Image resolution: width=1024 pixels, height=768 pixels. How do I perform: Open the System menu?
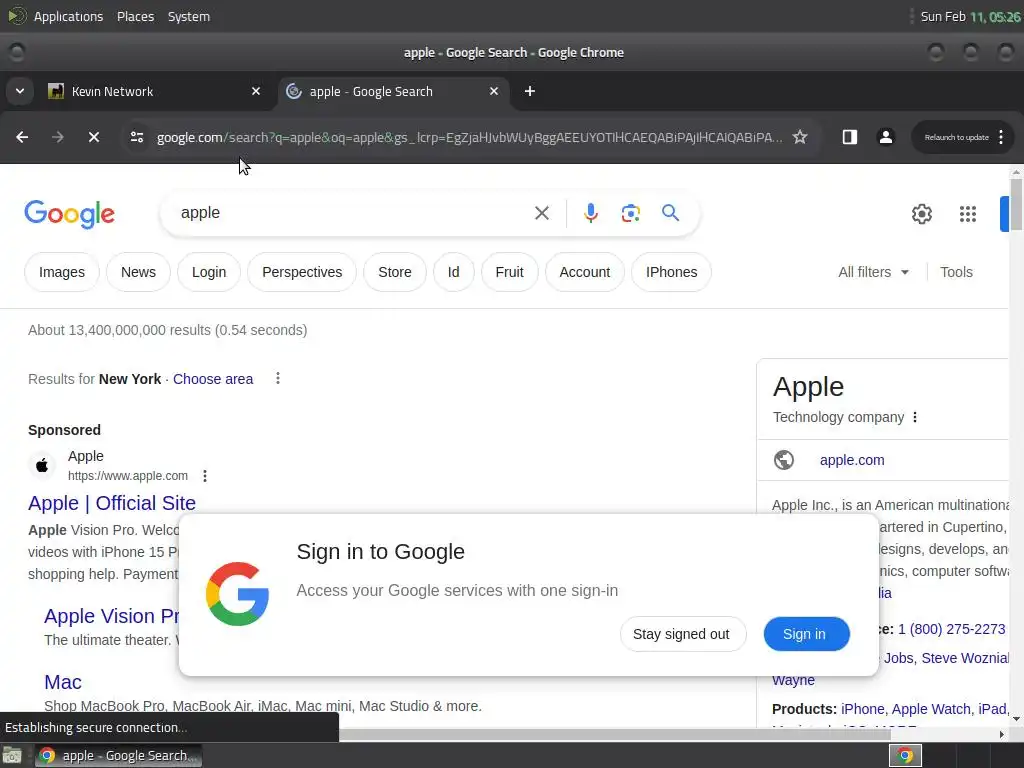tap(189, 16)
